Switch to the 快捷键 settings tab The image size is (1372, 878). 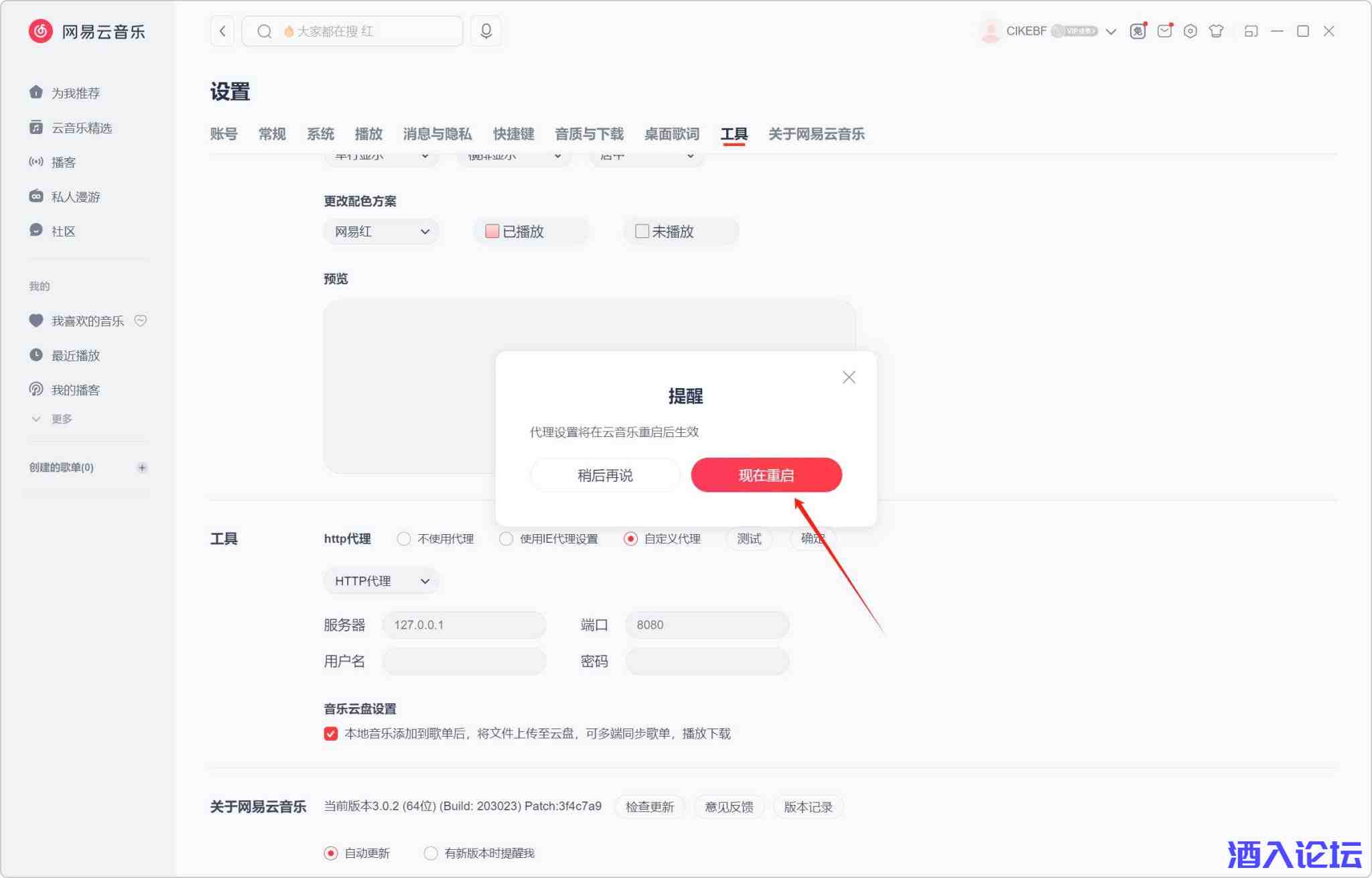(x=513, y=134)
